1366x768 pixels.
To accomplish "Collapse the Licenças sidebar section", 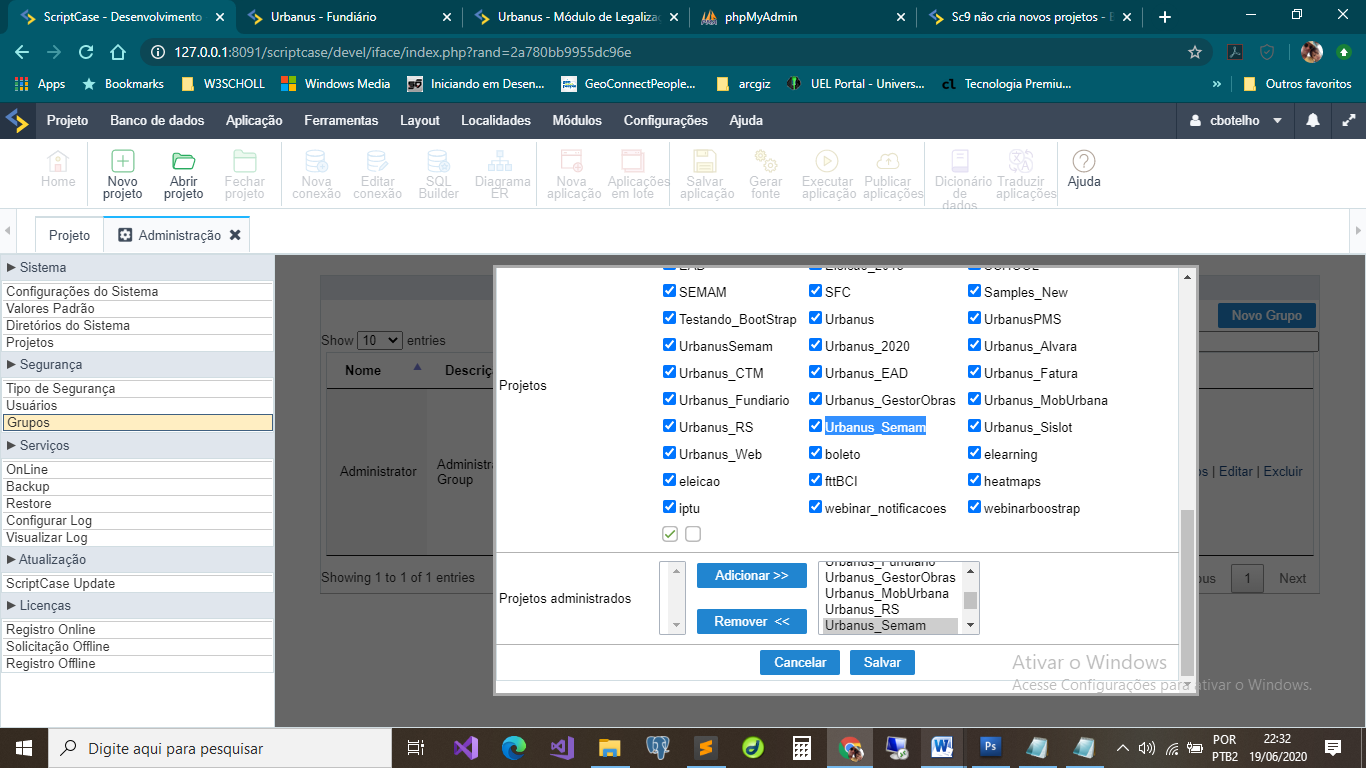I will click(x=137, y=606).
